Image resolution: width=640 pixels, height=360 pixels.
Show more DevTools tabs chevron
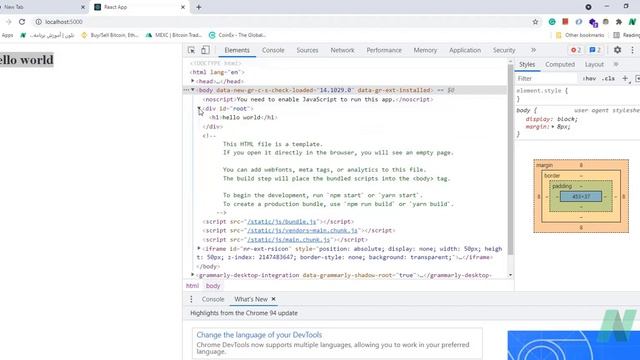[x=533, y=50]
